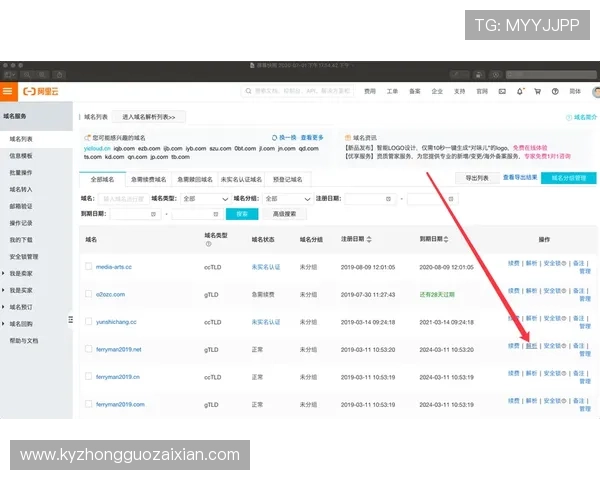Switch to the 预登记域名 tab

[287, 180]
